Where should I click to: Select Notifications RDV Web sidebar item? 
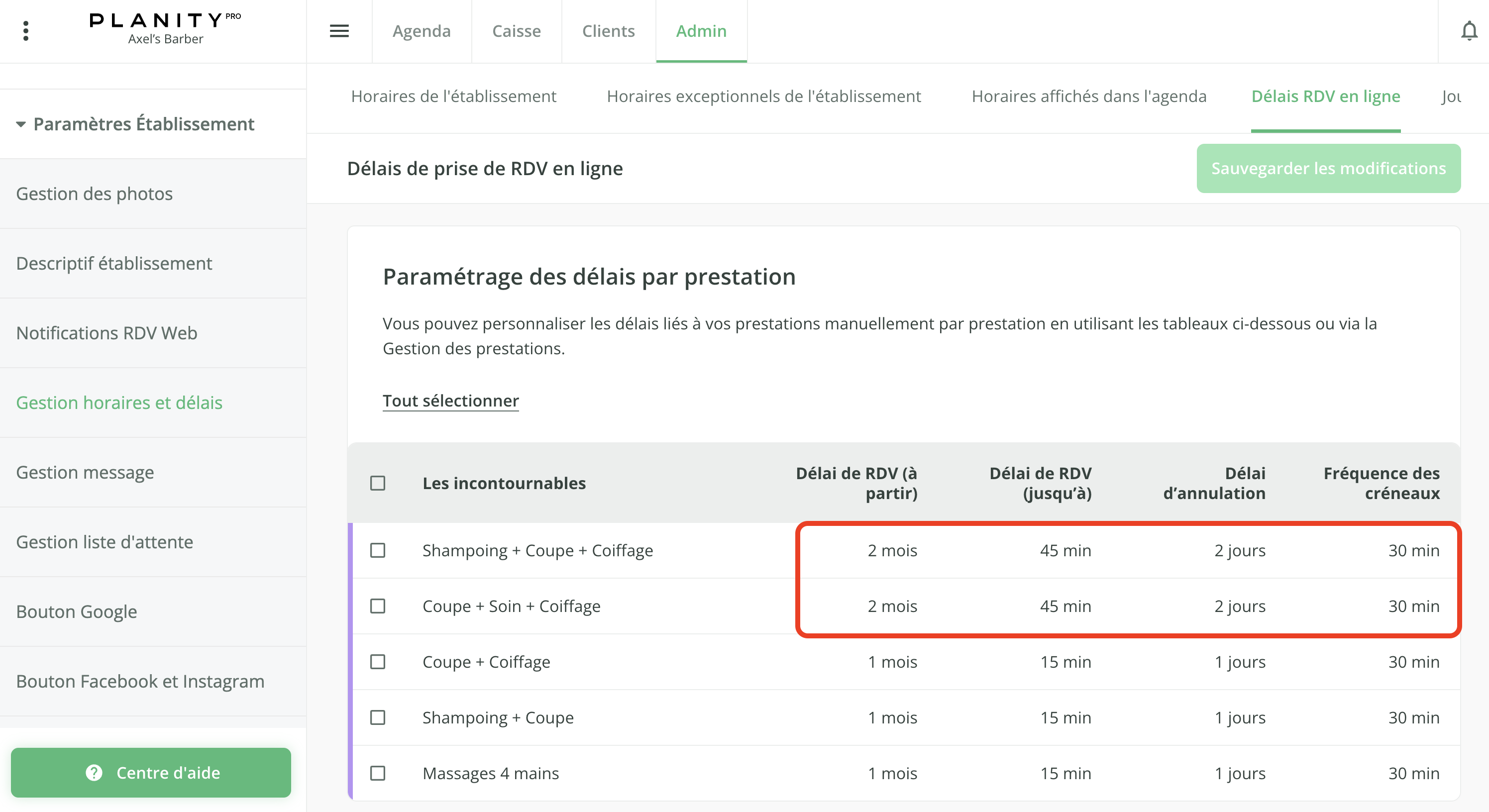click(107, 333)
